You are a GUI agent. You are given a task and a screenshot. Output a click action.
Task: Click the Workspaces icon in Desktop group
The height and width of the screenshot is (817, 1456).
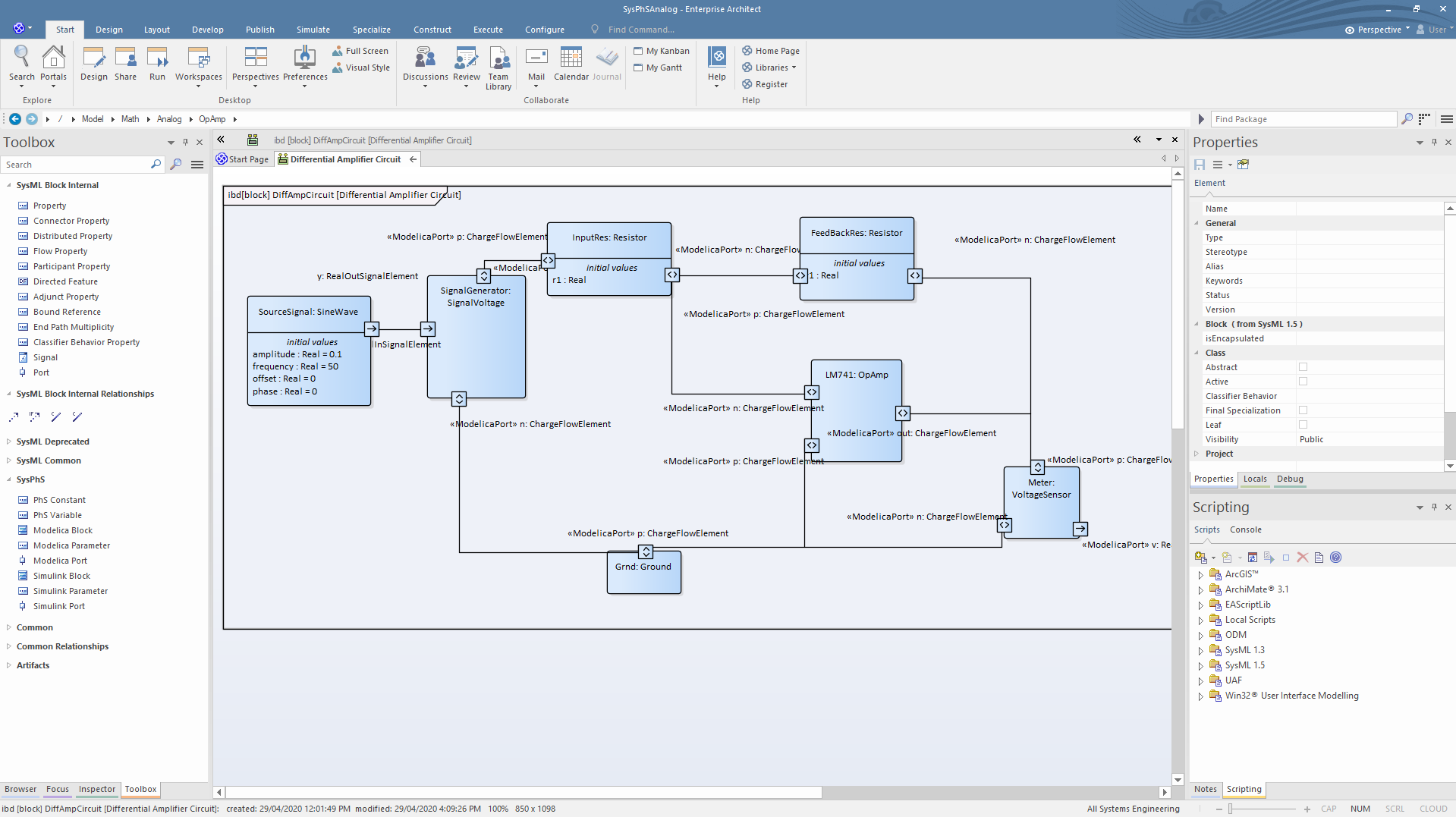(x=198, y=58)
